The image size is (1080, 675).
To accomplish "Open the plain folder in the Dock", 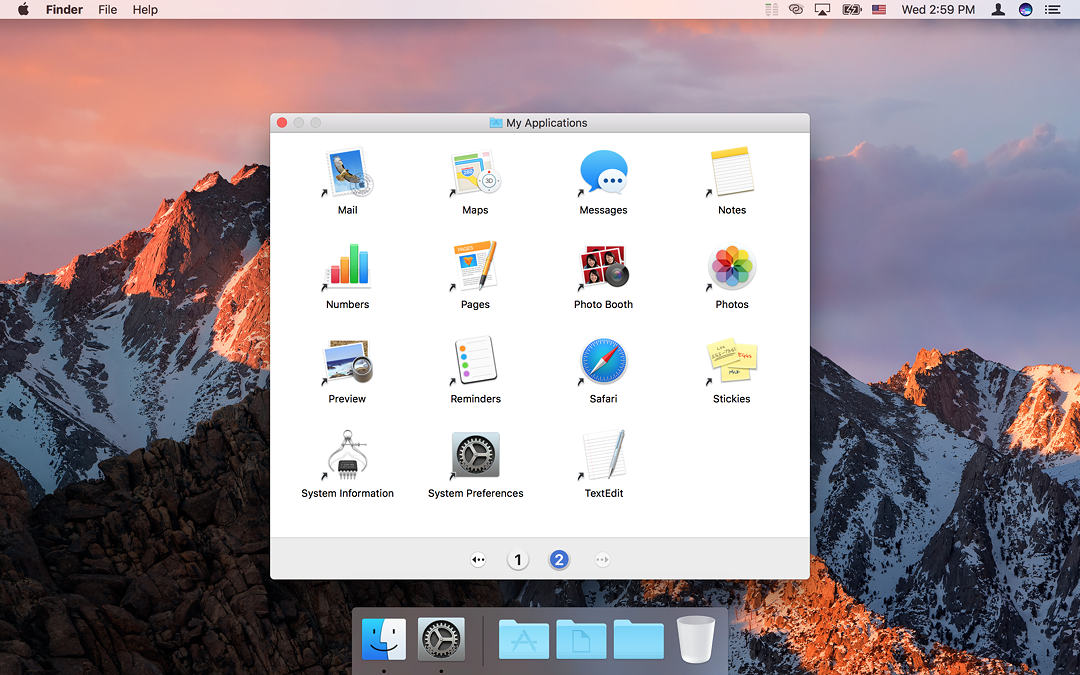I will (x=638, y=639).
